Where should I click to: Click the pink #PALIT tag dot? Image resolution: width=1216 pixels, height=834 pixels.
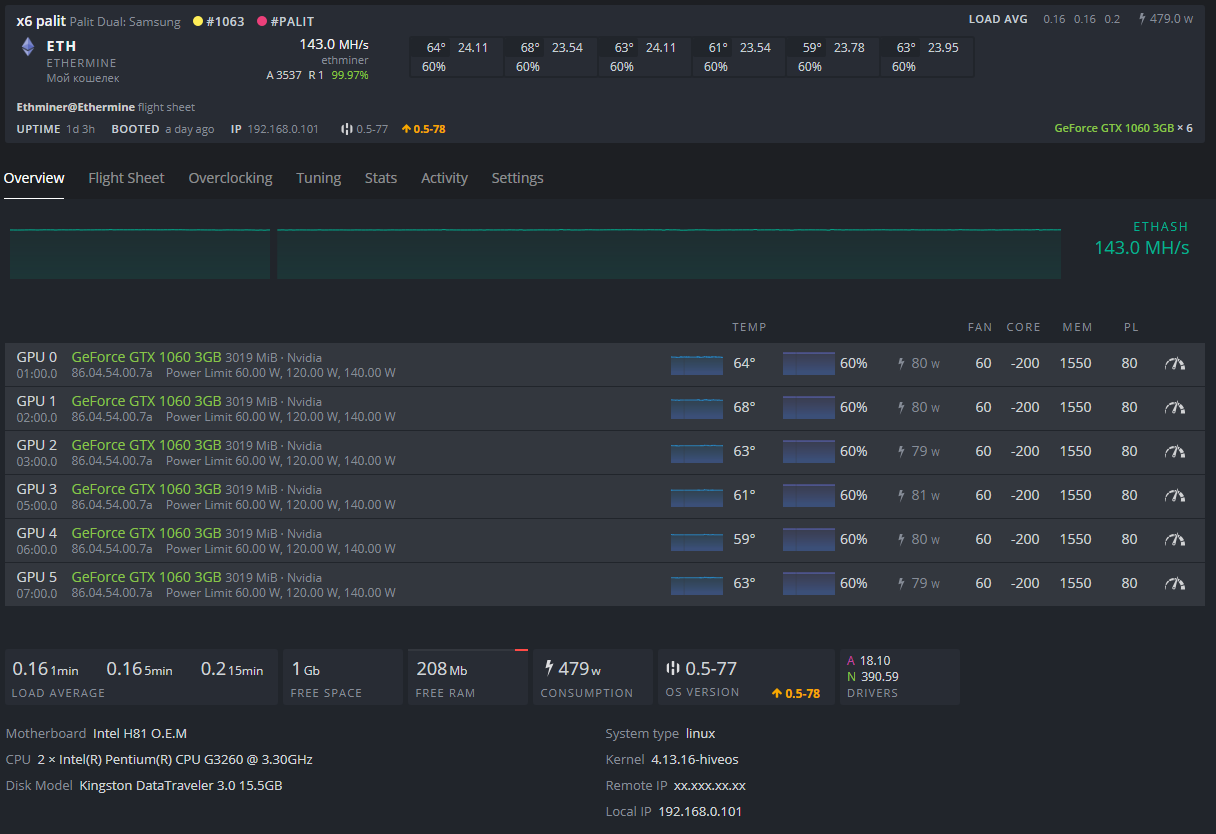coord(262,21)
